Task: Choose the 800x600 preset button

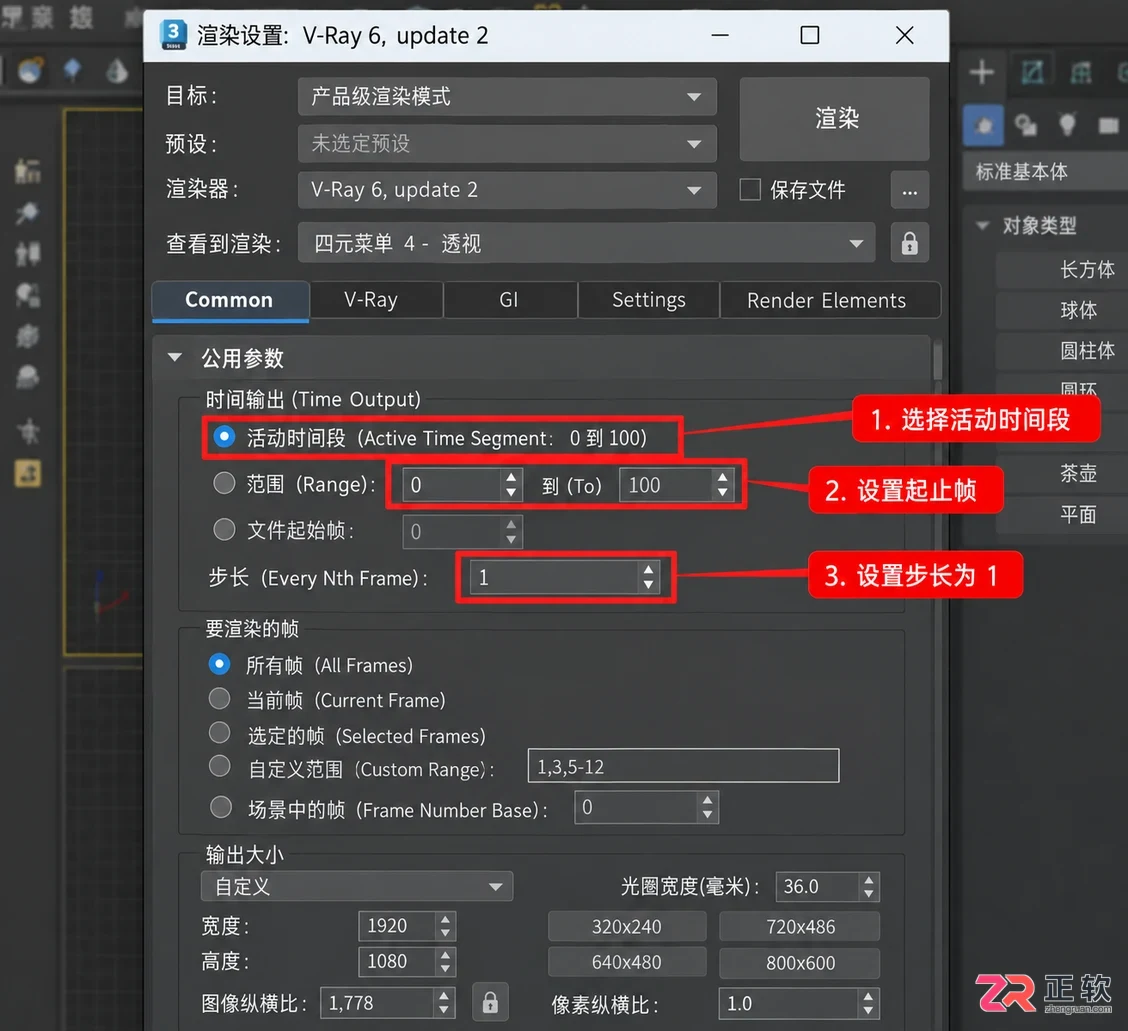Action: click(800, 963)
